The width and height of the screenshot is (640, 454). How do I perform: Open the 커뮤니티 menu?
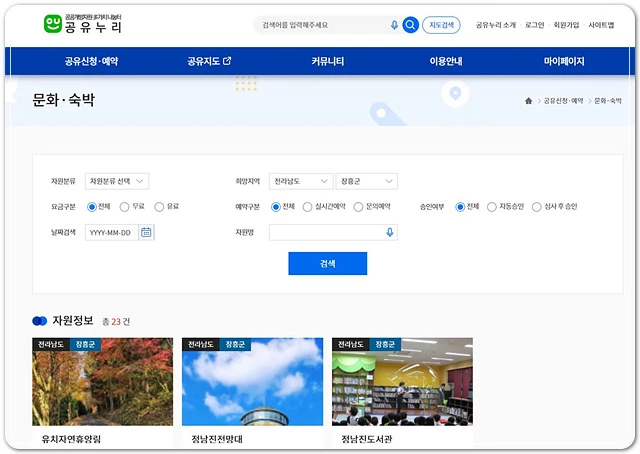click(327, 61)
